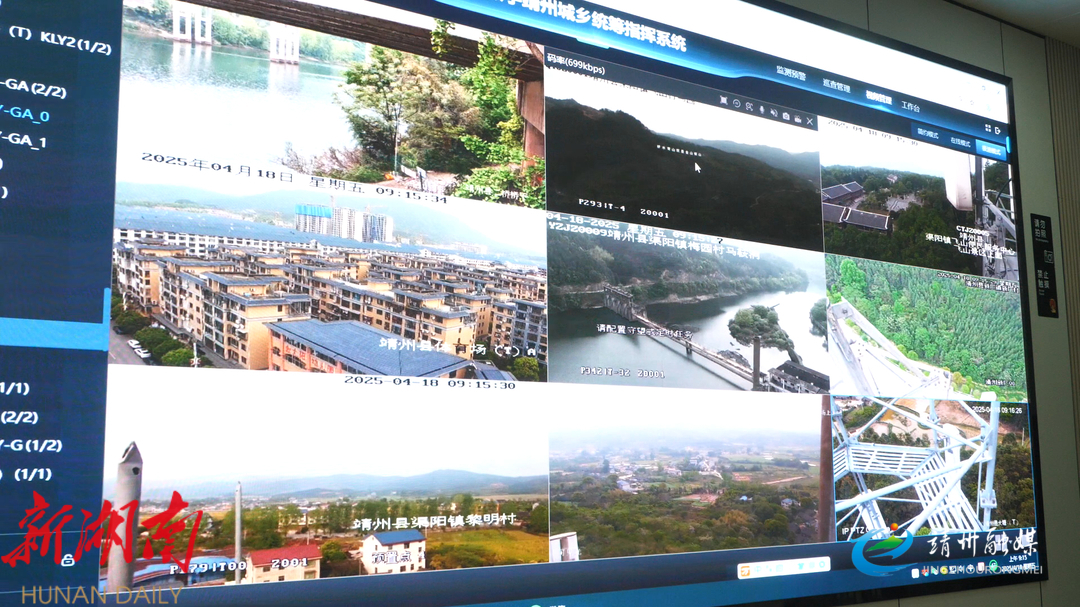Click the snapshot camera icon on the video toolbar
The image size is (1080, 607).
click(x=785, y=116)
